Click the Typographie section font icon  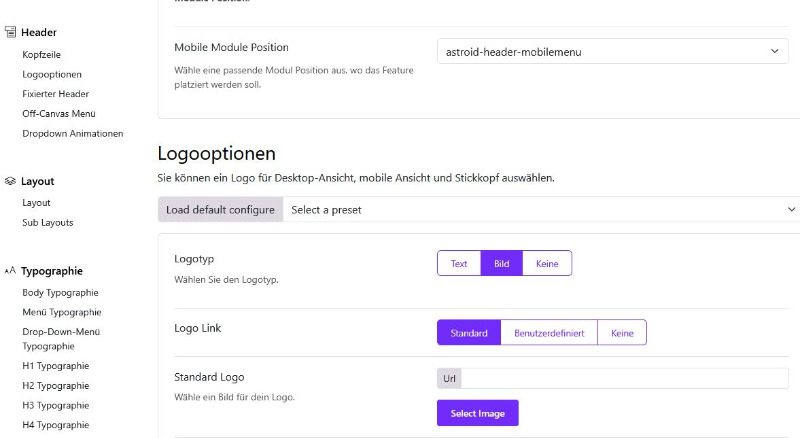10,271
